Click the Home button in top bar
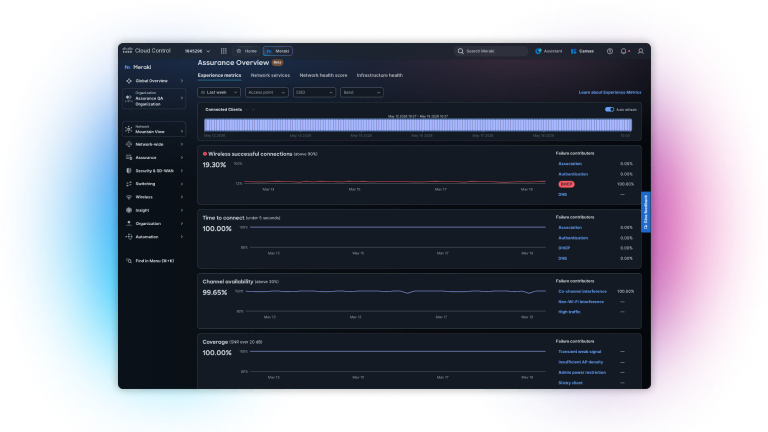Viewport: 768px width, 432px height. [x=246, y=51]
